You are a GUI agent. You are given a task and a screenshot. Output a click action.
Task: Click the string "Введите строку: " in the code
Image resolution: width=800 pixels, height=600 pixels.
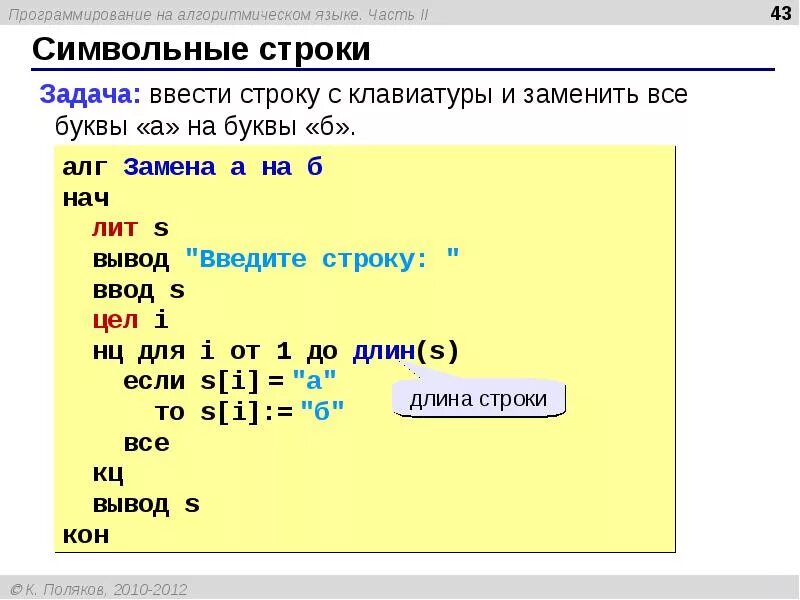click(x=322, y=259)
